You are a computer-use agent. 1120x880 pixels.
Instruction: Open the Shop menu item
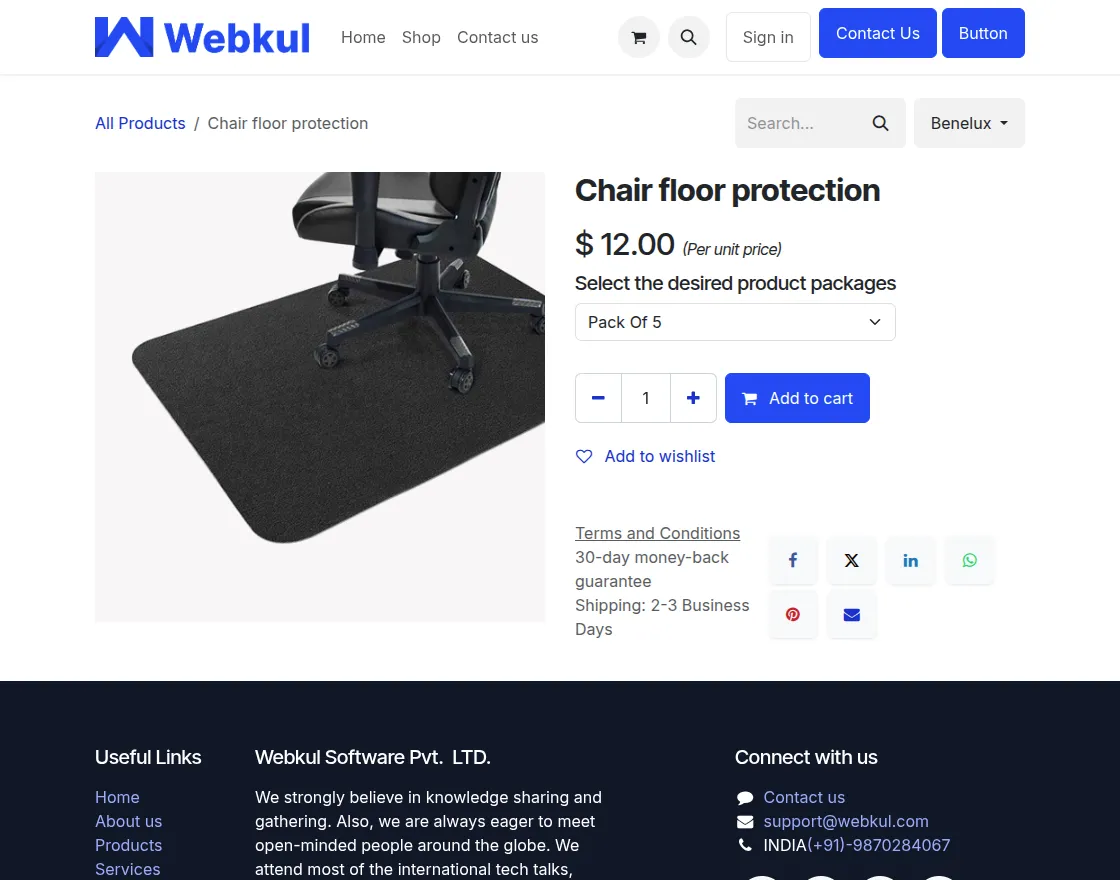(x=421, y=37)
